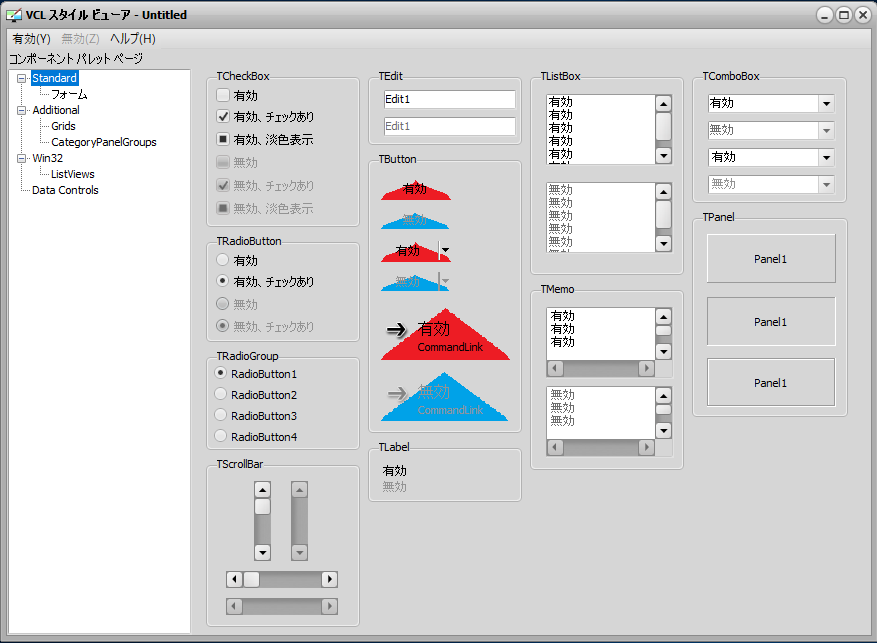Click the arrow icon on enabled CommandLink
The width and height of the screenshot is (877, 643).
click(x=396, y=330)
